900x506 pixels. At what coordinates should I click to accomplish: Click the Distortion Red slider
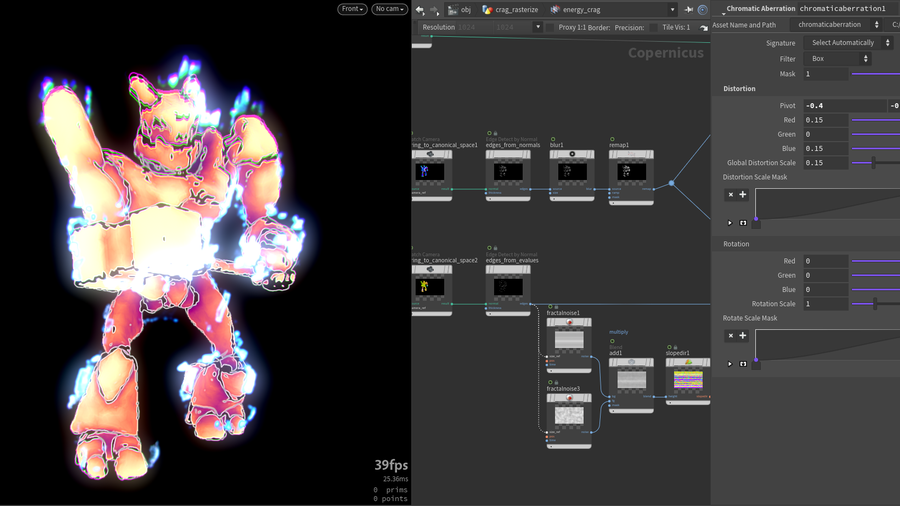click(x=876, y=120)
